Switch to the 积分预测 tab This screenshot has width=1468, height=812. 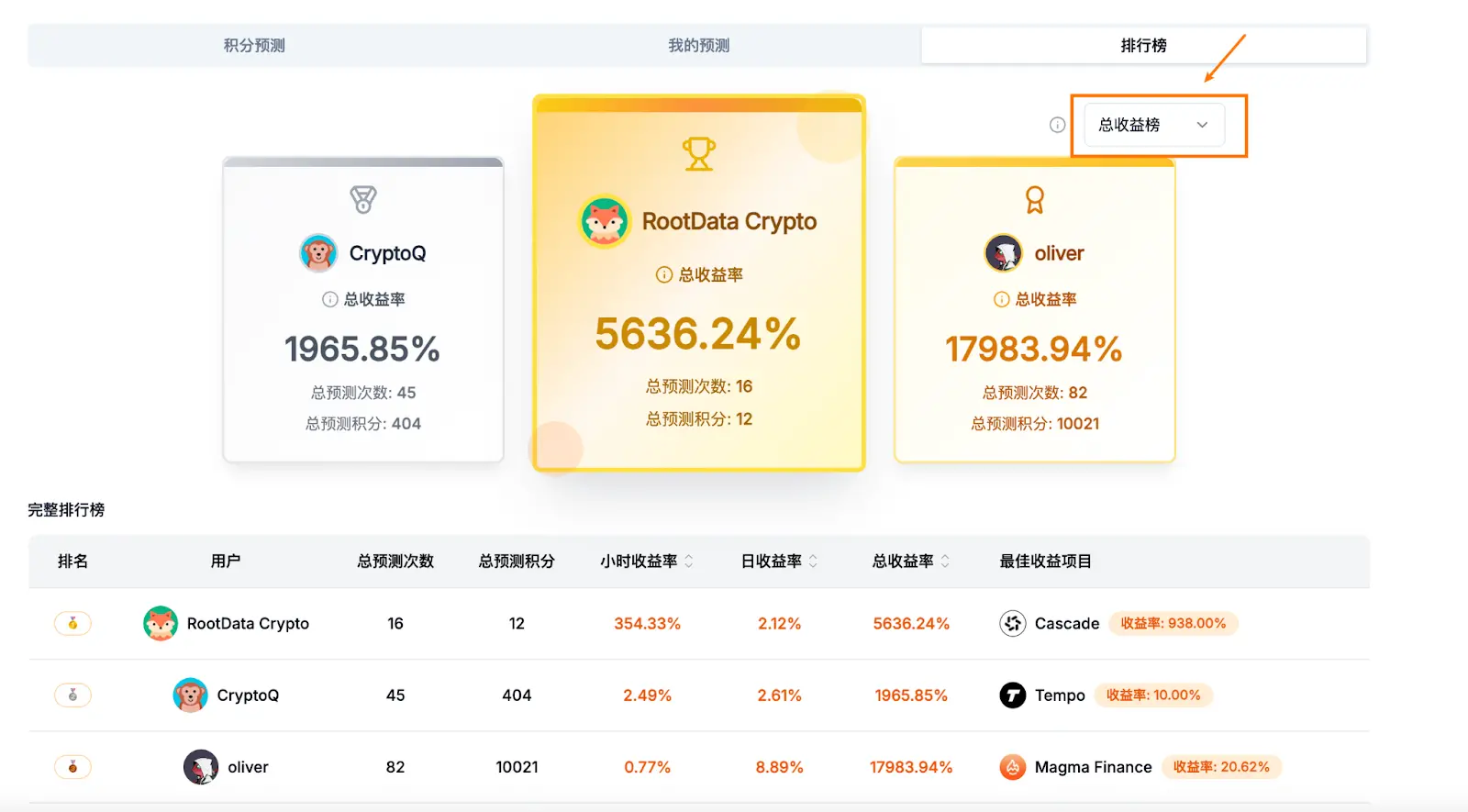254,45
